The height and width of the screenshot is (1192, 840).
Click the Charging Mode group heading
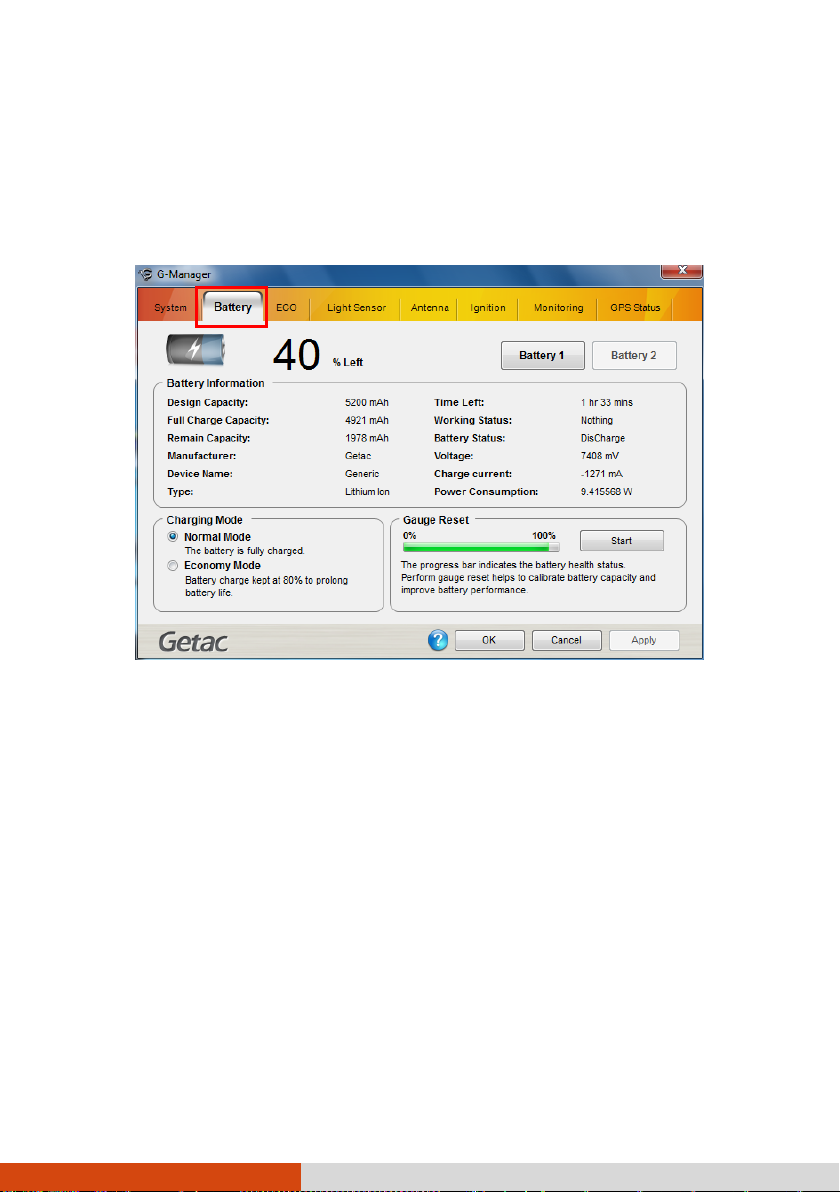(x=204, y=520)
